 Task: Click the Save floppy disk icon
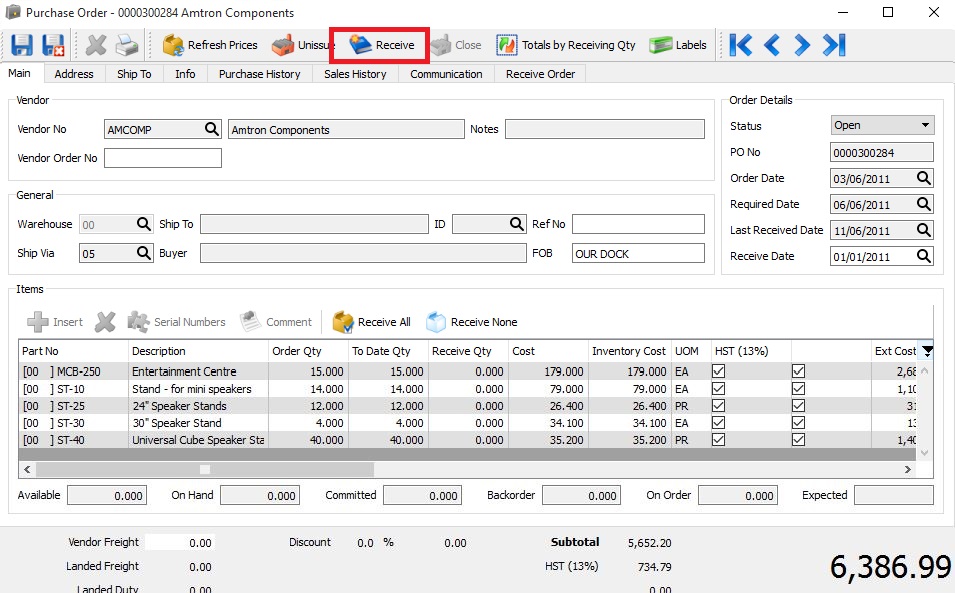click(x=22, y=45)
